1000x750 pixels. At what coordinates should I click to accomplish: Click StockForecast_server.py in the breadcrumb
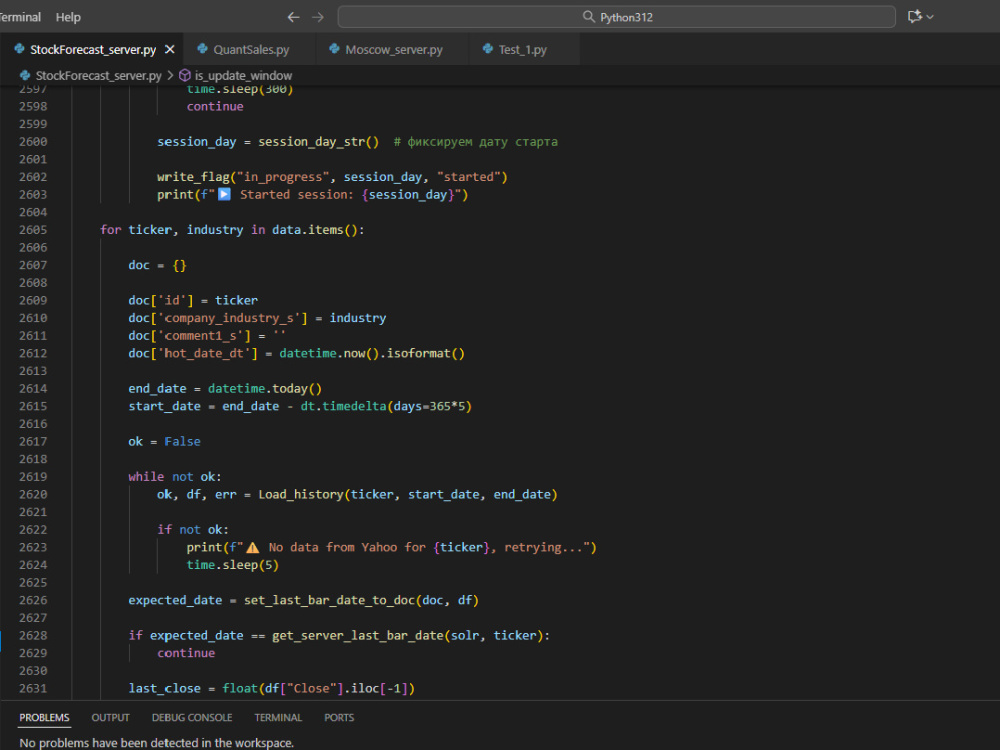pos(98,75)
